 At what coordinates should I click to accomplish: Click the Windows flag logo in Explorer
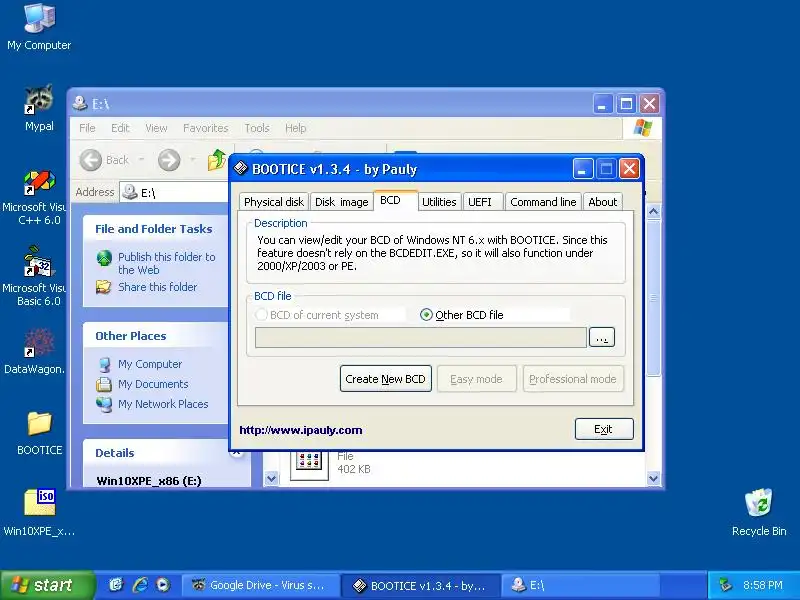[642, 128]
